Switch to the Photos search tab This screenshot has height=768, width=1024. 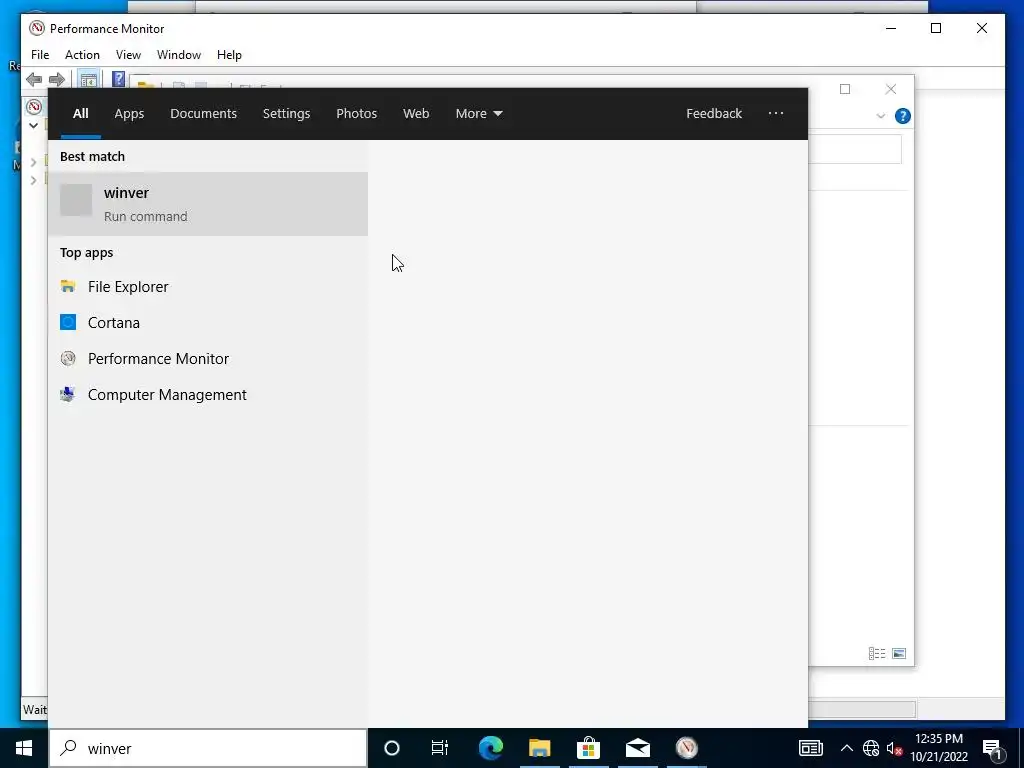click(x=357, y=114)
